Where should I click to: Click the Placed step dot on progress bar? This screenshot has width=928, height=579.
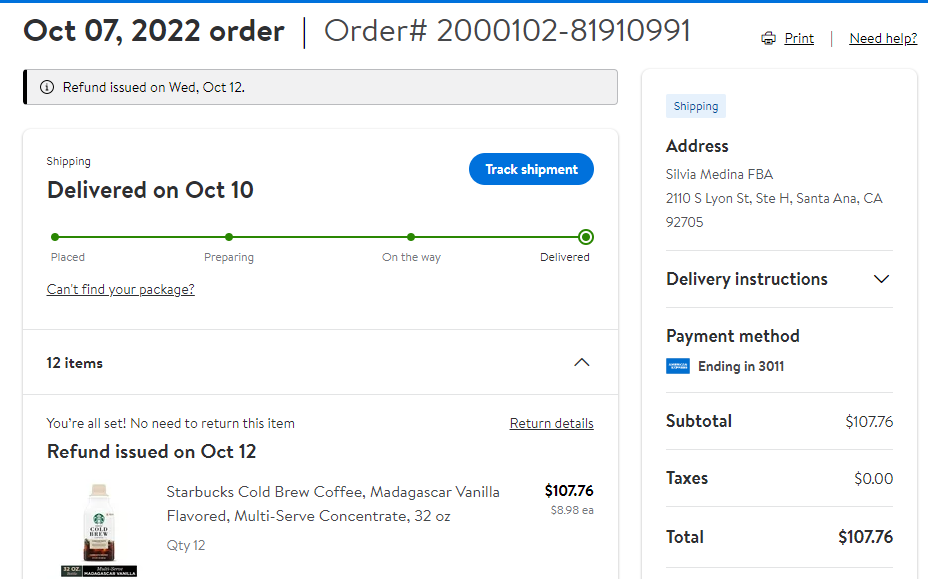tap(55, 237)
